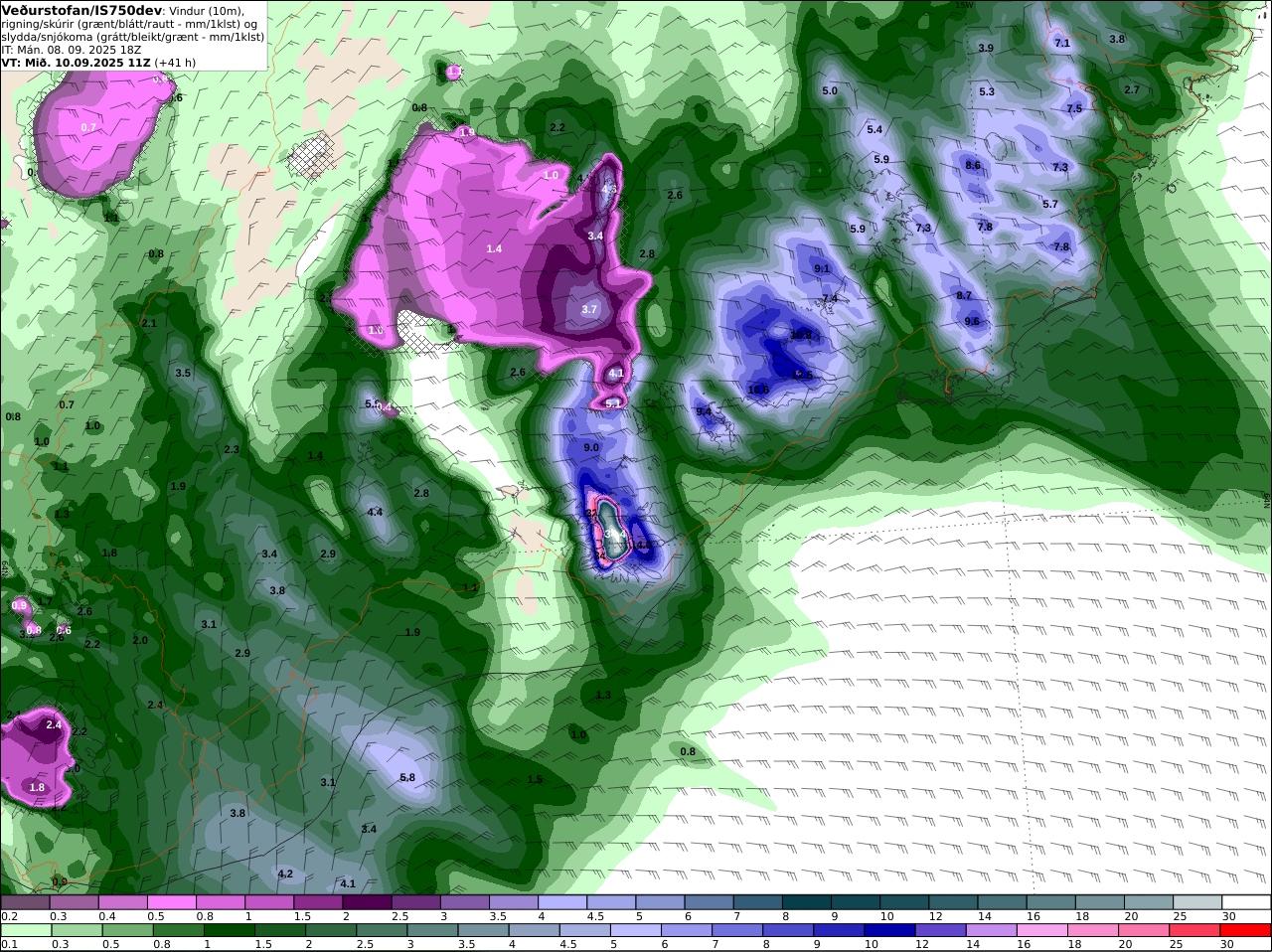
Task: Click the 9.1 precipitation value
Action: click(x=822, y=269)
